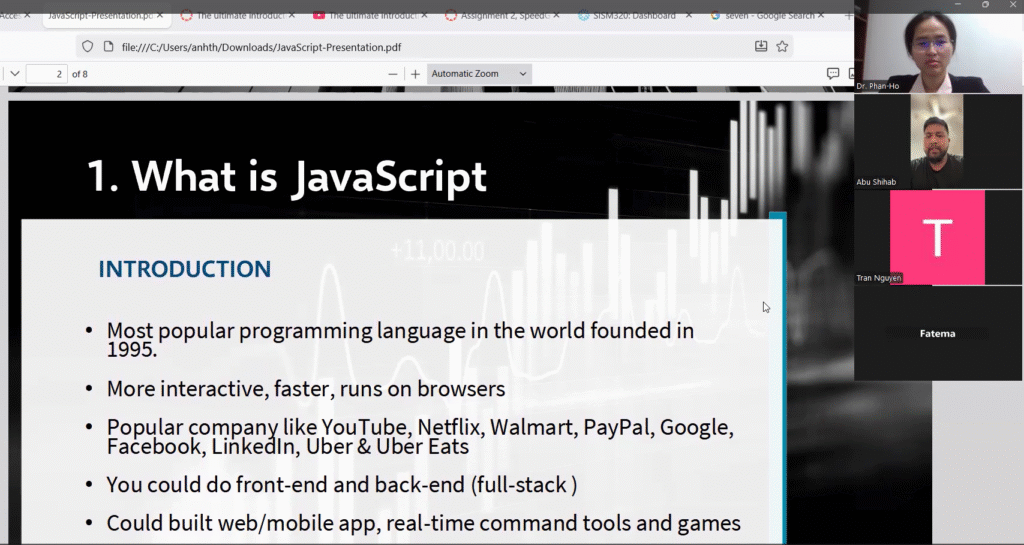Zoom out using the minus icon

393,74
